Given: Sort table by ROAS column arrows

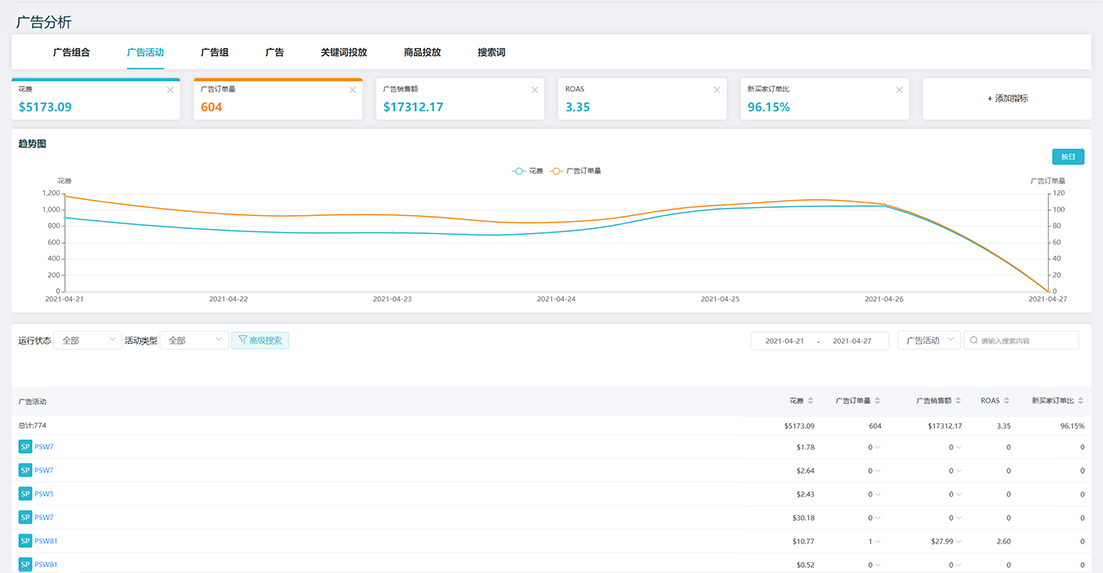Looking at the screenshot, I should [1007, 401].
